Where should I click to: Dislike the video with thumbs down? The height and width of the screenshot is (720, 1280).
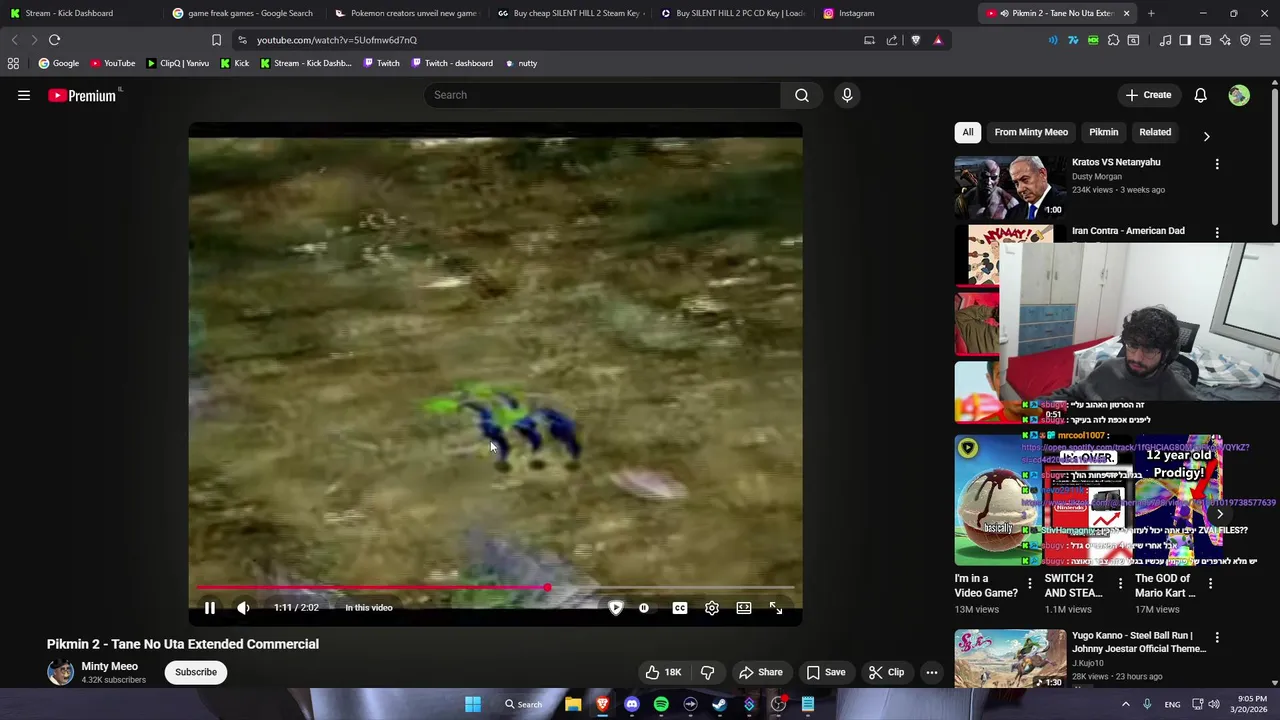pos(708,672)
